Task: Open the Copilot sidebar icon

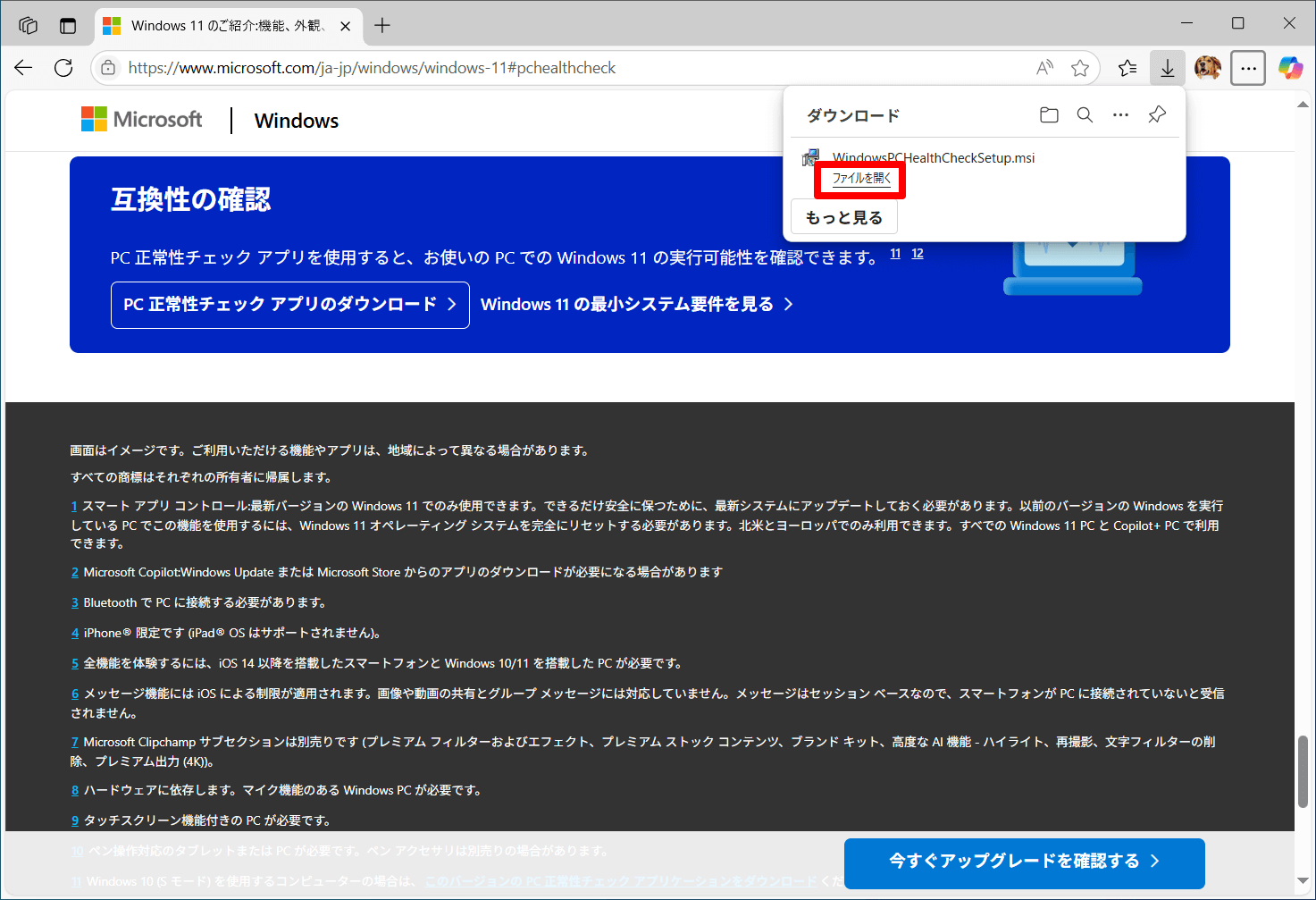Action: point(1290,68)
